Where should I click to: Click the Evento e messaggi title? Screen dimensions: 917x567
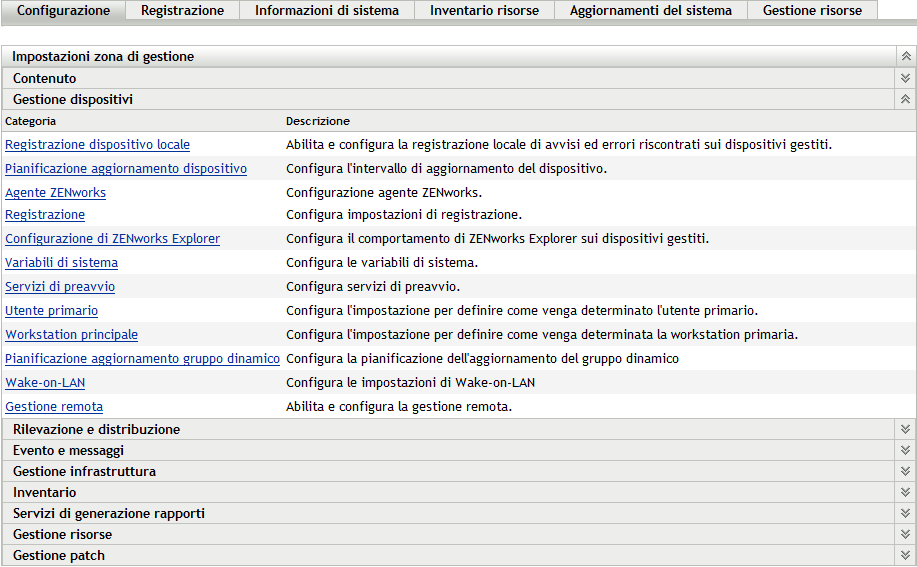tap(68, 450)
